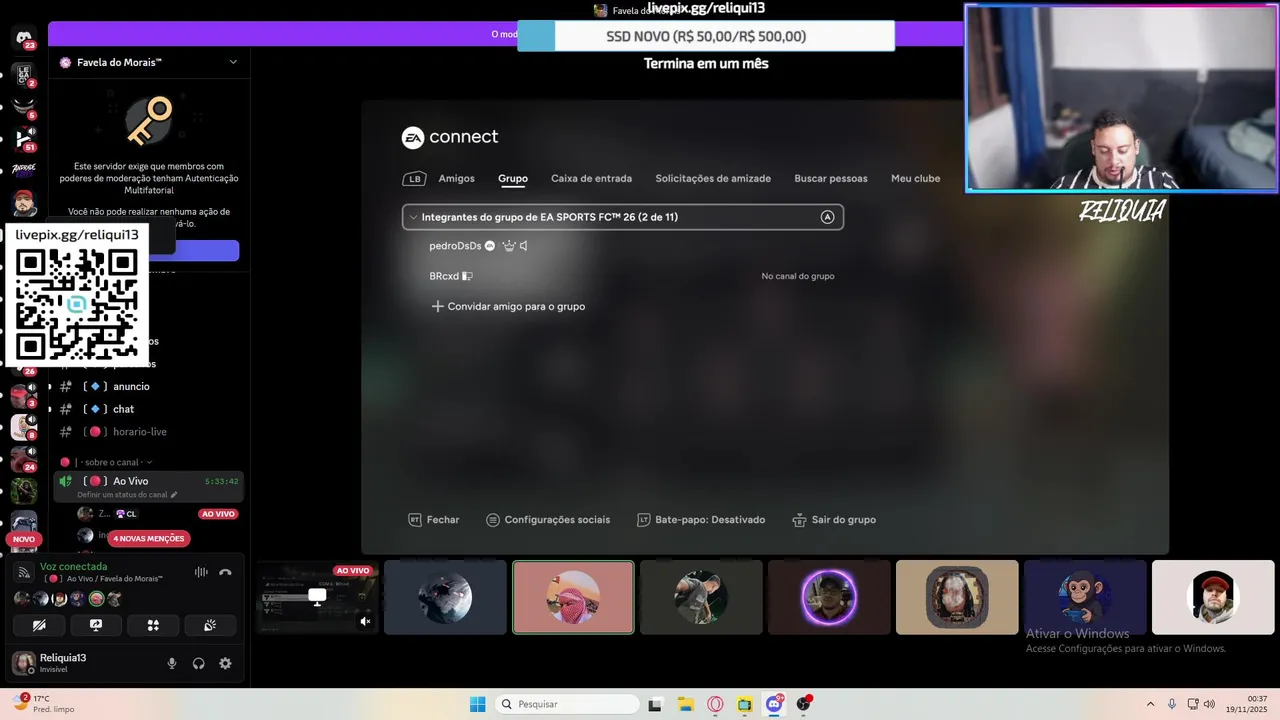Select participant tile with purple ring avatar
Image resolution: width=1280 pixels, height=720 pixels.
click(x=829, y=597)
